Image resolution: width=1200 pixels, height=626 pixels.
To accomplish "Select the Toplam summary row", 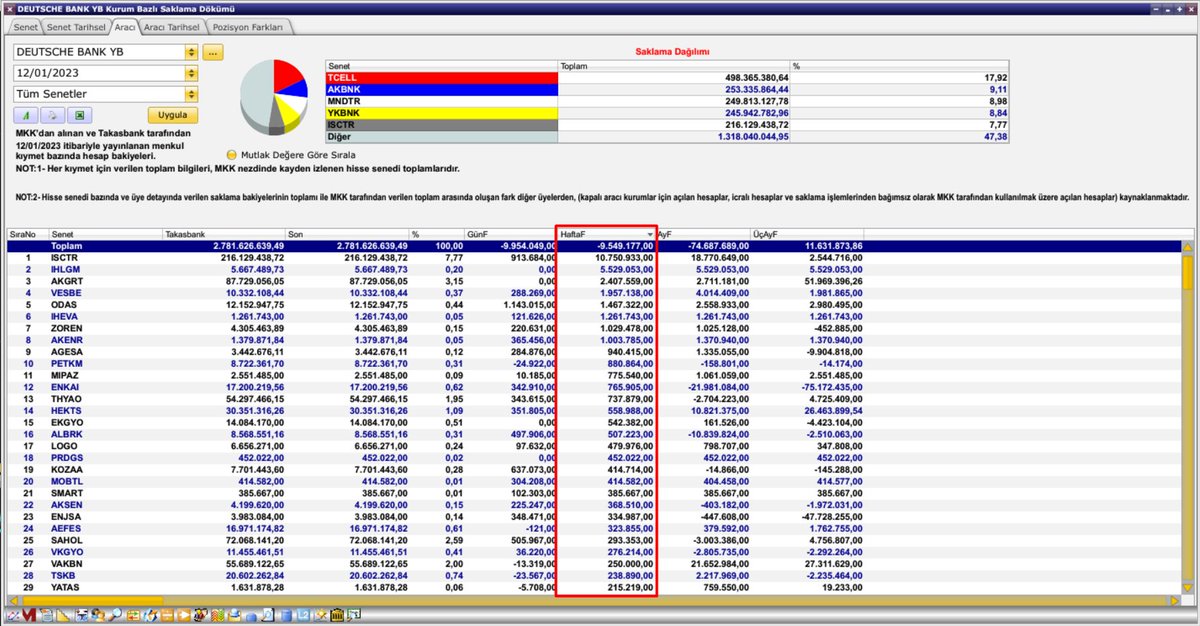I will click(x=594, y=245).
